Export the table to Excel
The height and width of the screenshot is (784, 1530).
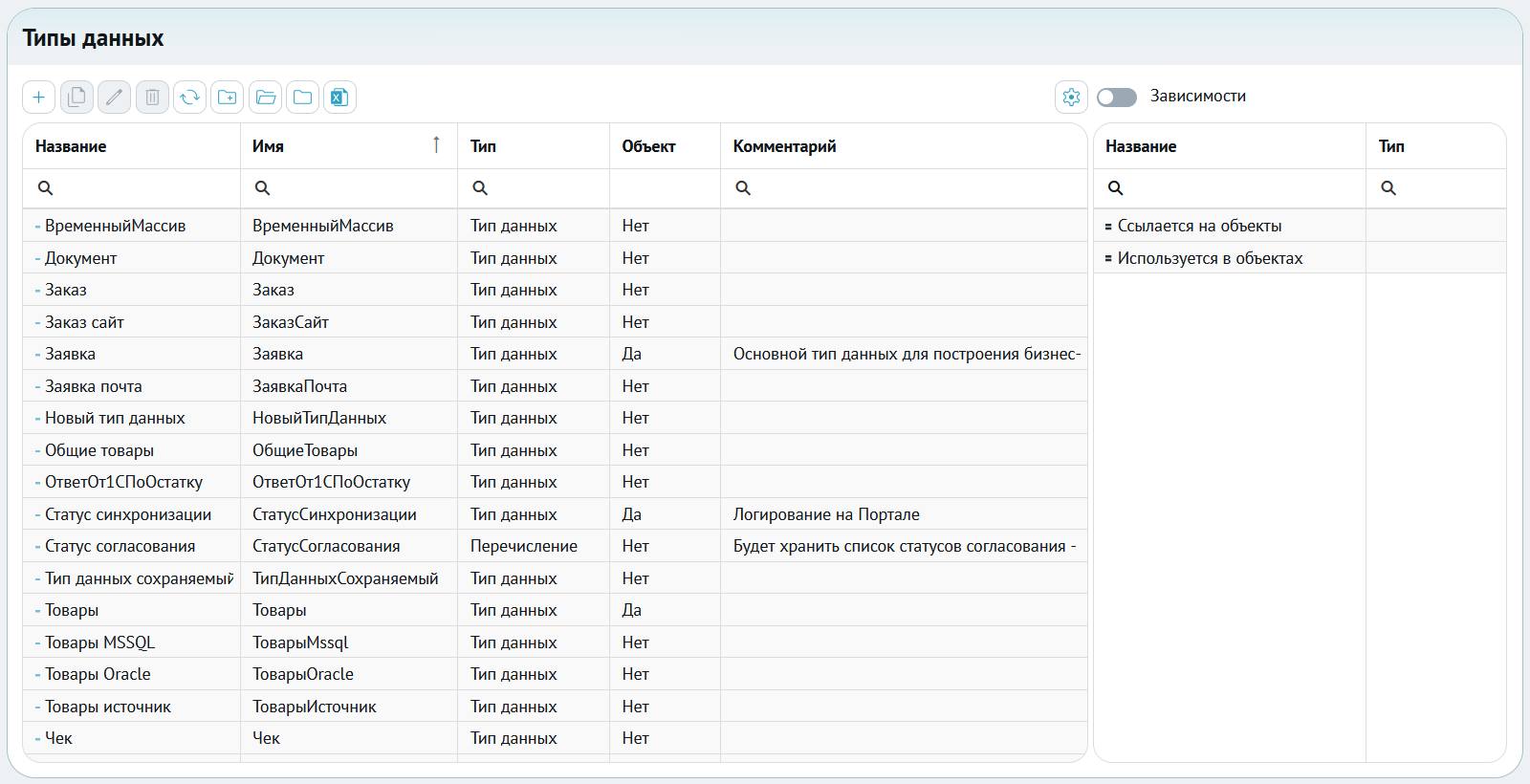click(x=339, y=97)
